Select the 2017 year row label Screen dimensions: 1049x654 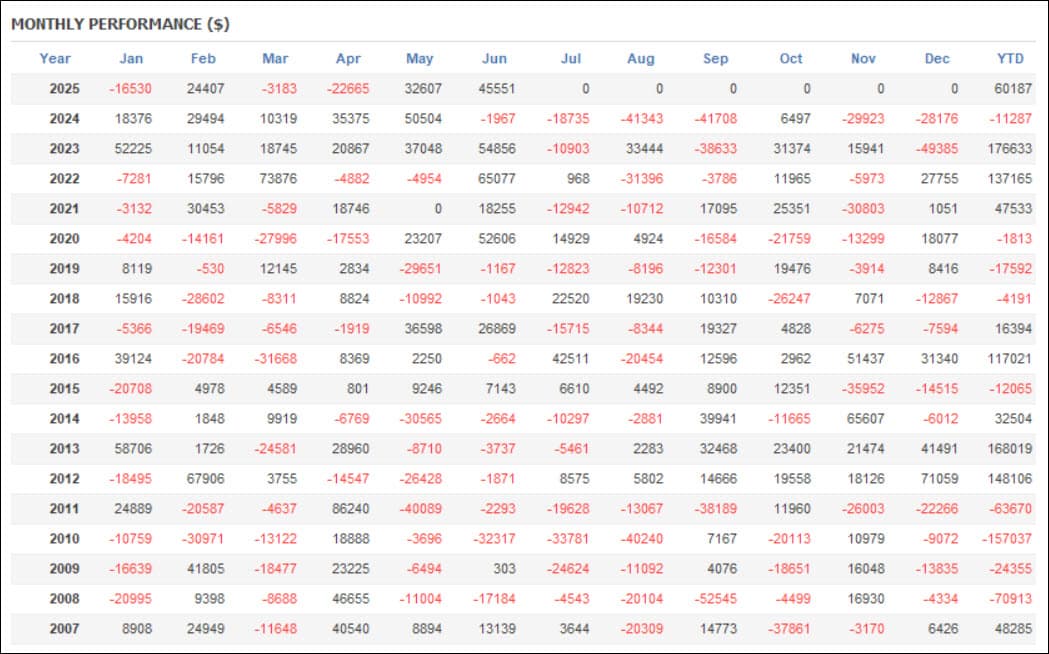click(64, 328)
